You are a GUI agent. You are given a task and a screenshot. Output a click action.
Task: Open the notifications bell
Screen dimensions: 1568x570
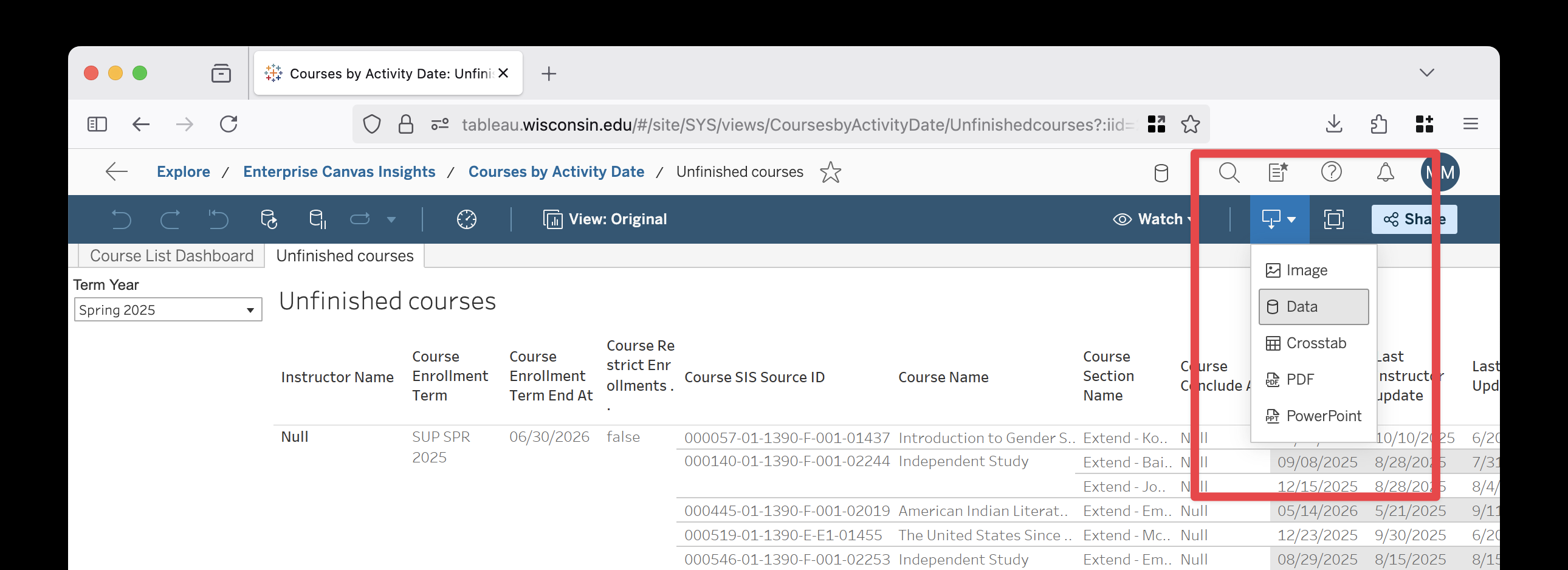pyautogui.click(x=1385, y=172)
